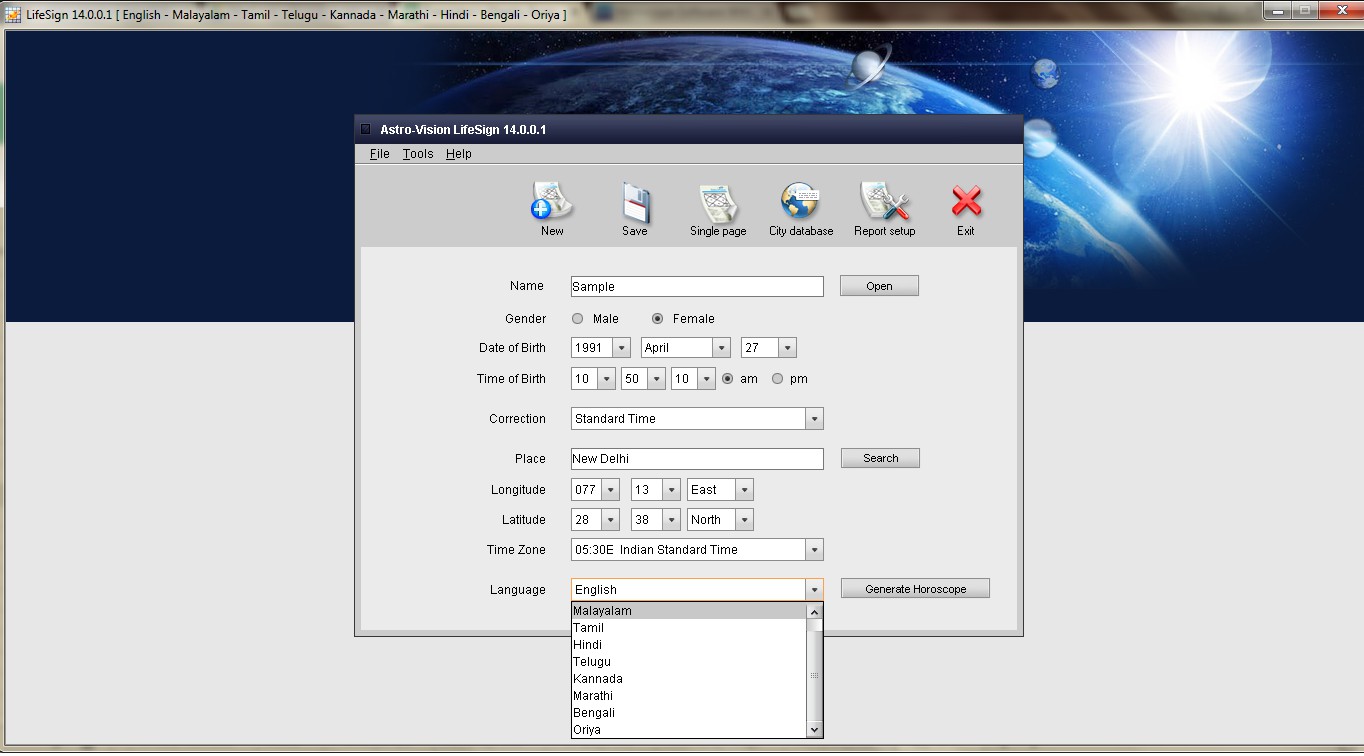Click the language list scrollbar up arrow
Viewport: 1364px width, 756px height.
tap(814, 612)
